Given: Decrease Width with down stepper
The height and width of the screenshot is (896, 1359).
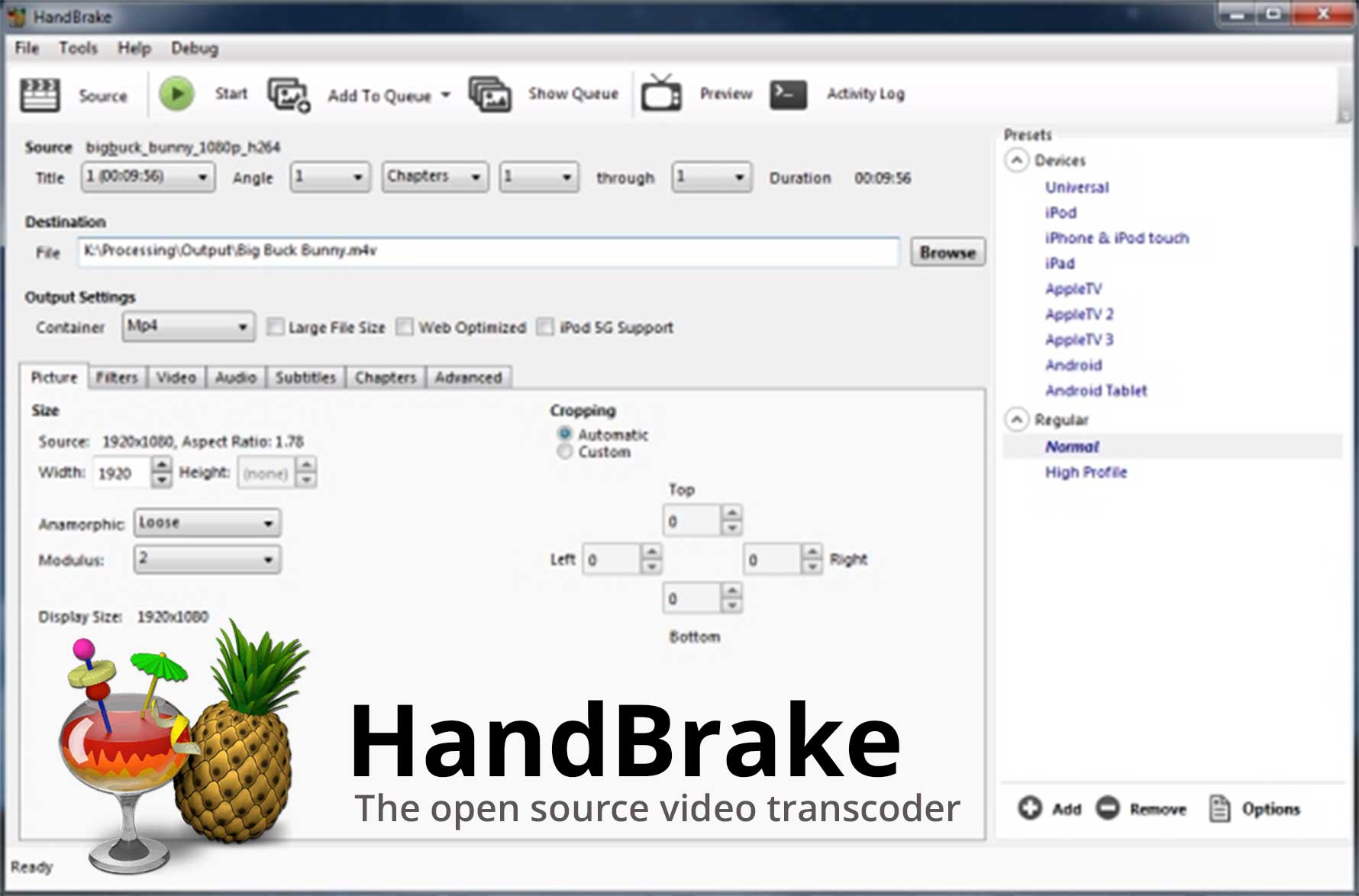Looking at the screenshot, I should pos(161,480).
